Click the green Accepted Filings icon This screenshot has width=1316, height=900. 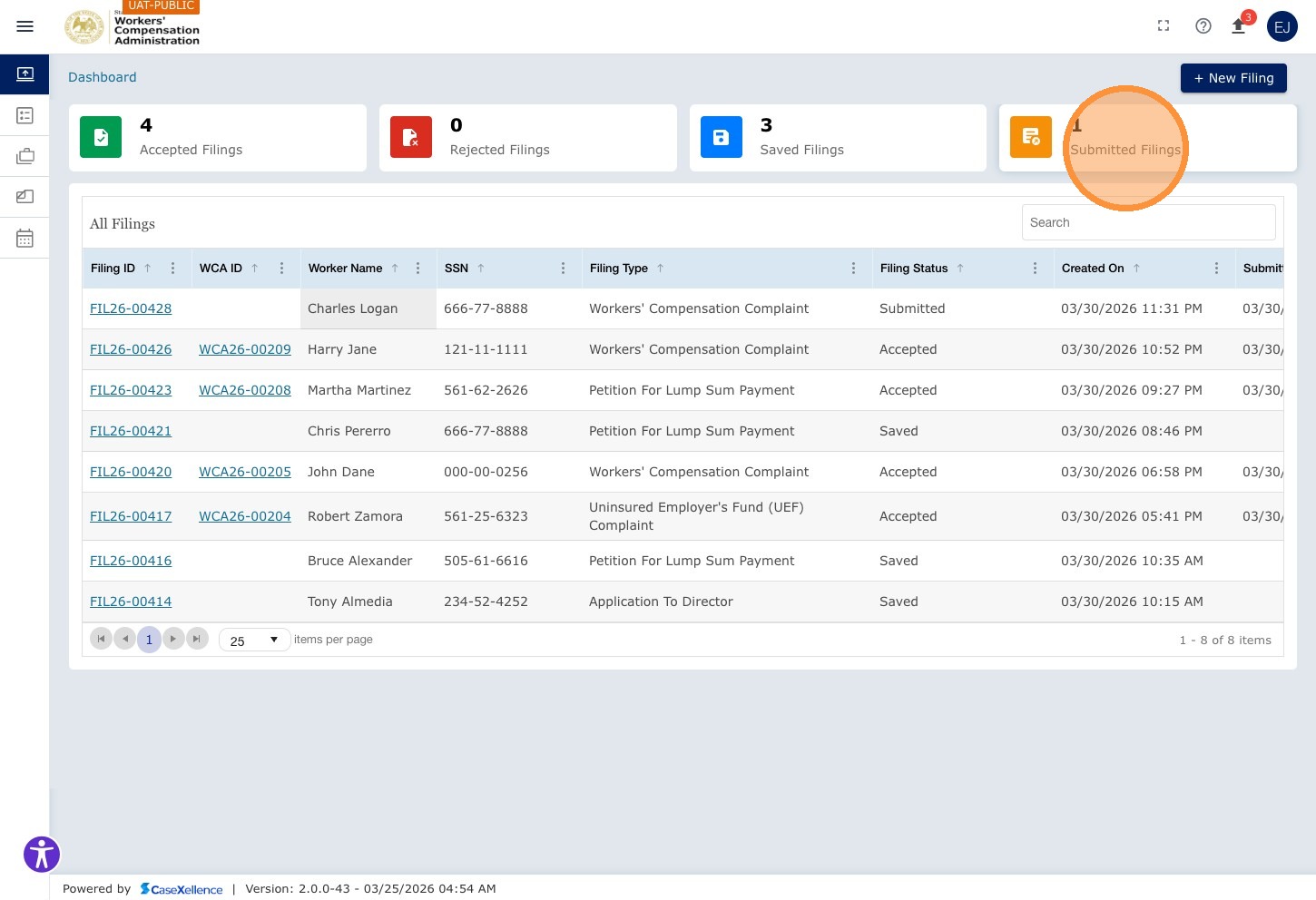click(x=101, y=137)
